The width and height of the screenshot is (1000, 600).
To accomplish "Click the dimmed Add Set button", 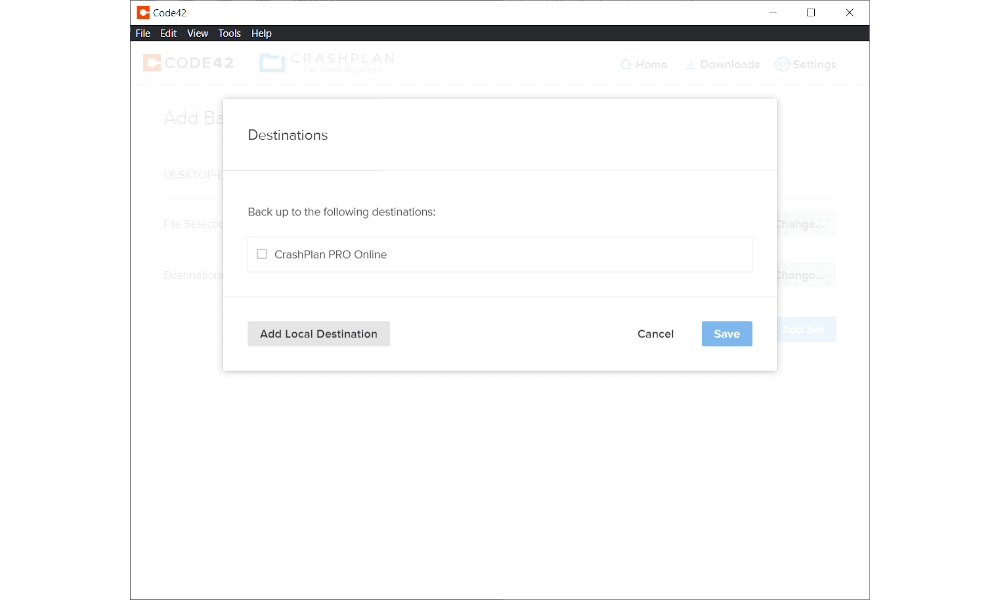I will [806, 330].
